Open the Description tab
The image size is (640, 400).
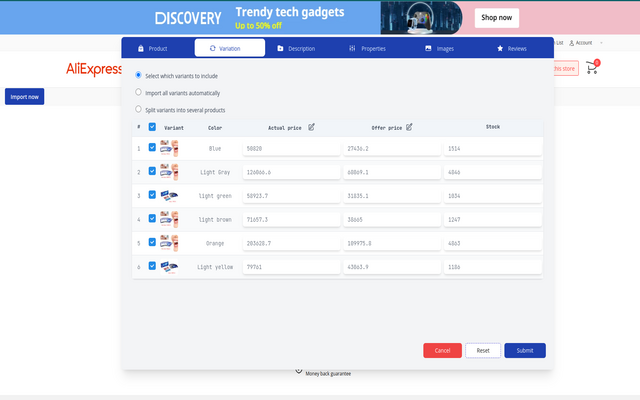pos(296,48)
